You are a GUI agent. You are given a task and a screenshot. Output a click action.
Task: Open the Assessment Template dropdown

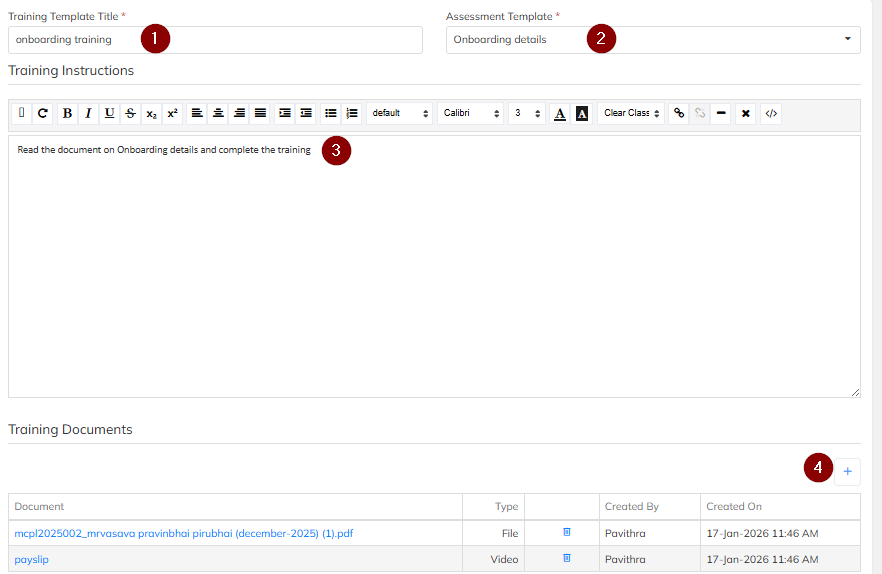(x=653, y=40)
